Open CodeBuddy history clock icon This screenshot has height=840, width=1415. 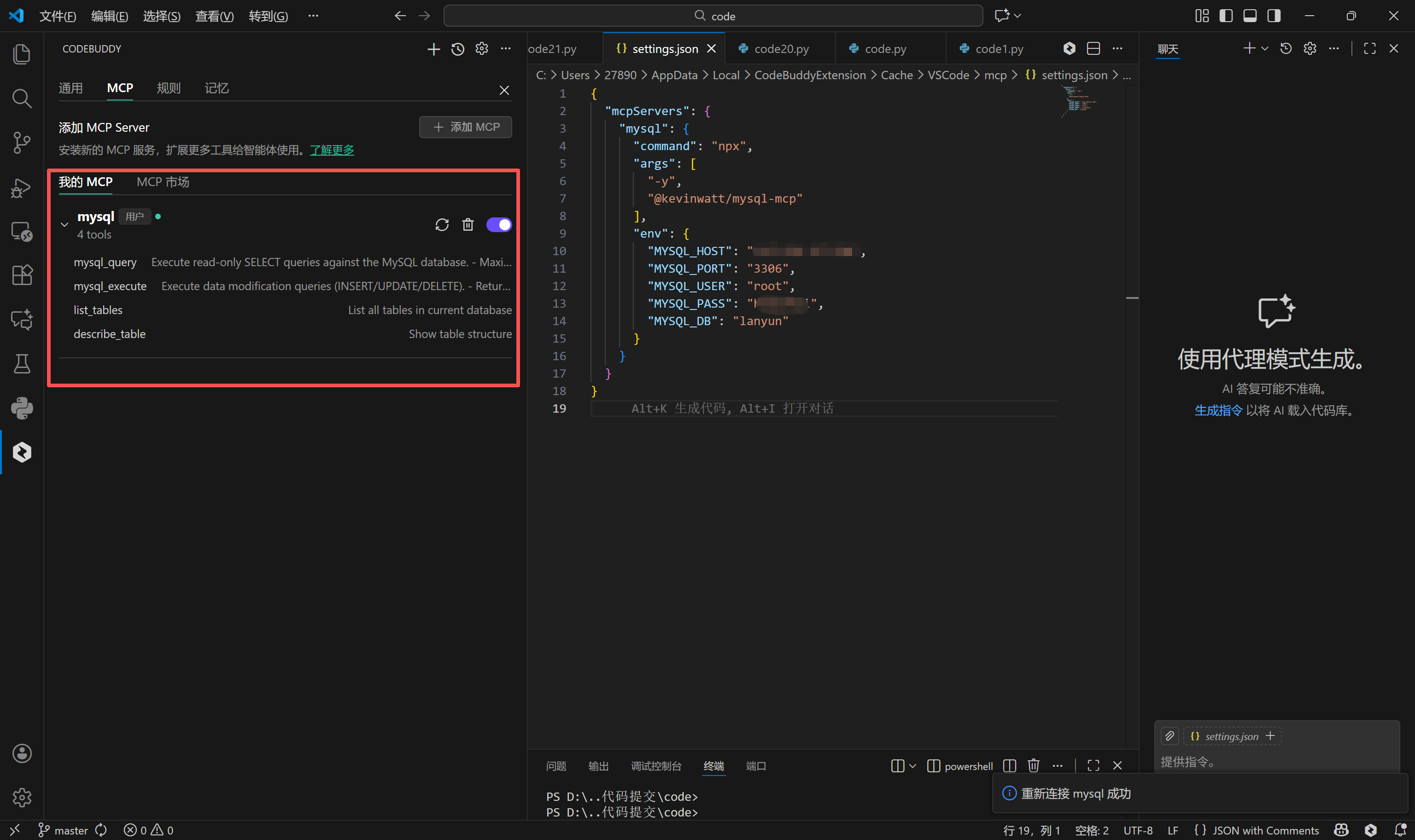457,49
